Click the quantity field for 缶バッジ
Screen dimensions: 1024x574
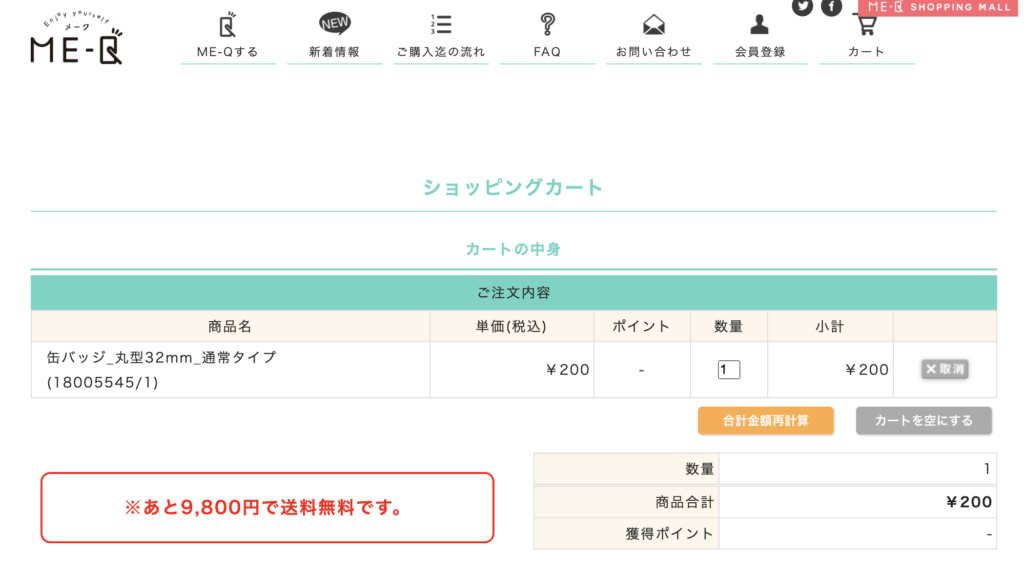[x=729, y=370]
